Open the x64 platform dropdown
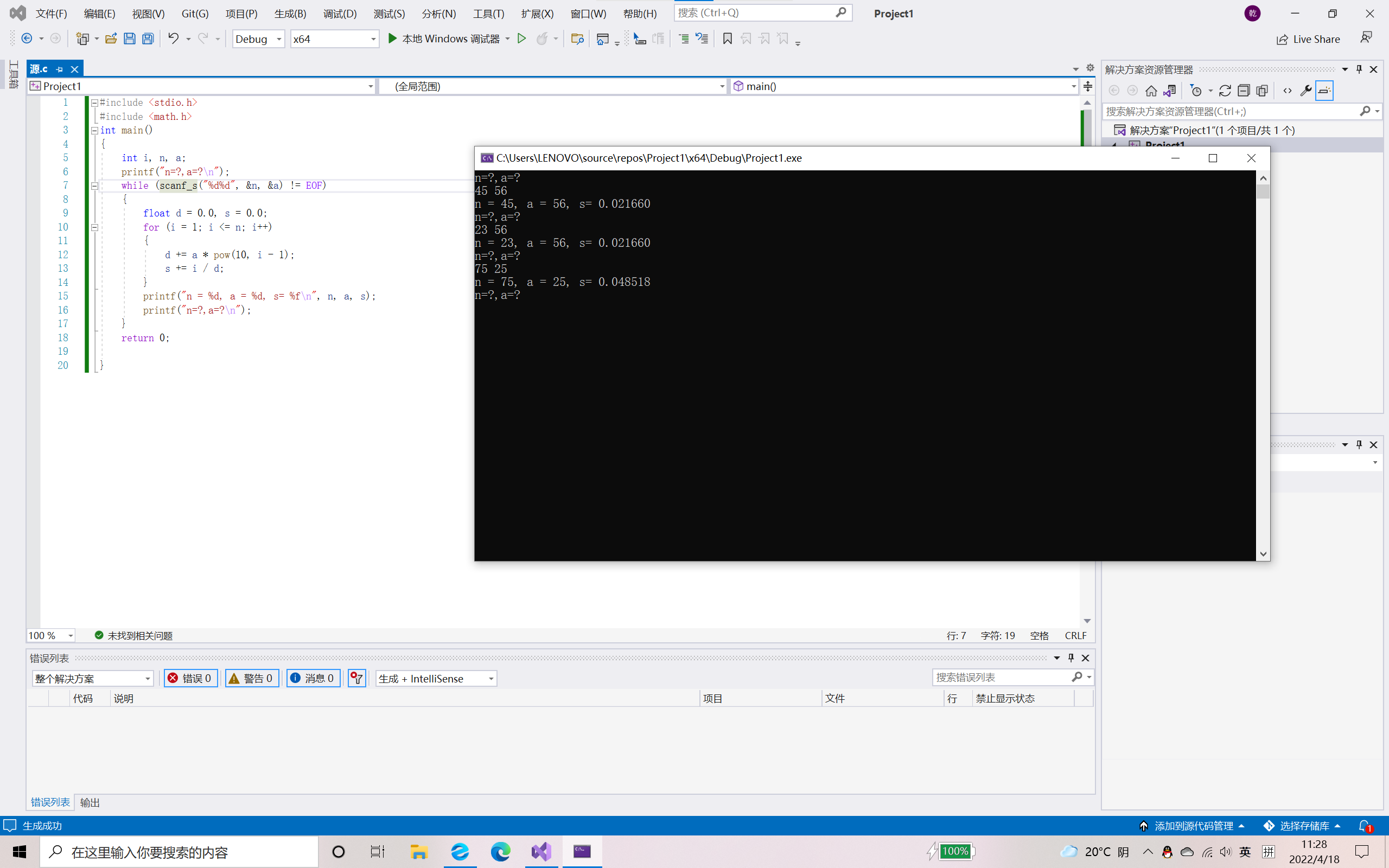This screenshot has height=868, width=1389. [x=334, y=39]
